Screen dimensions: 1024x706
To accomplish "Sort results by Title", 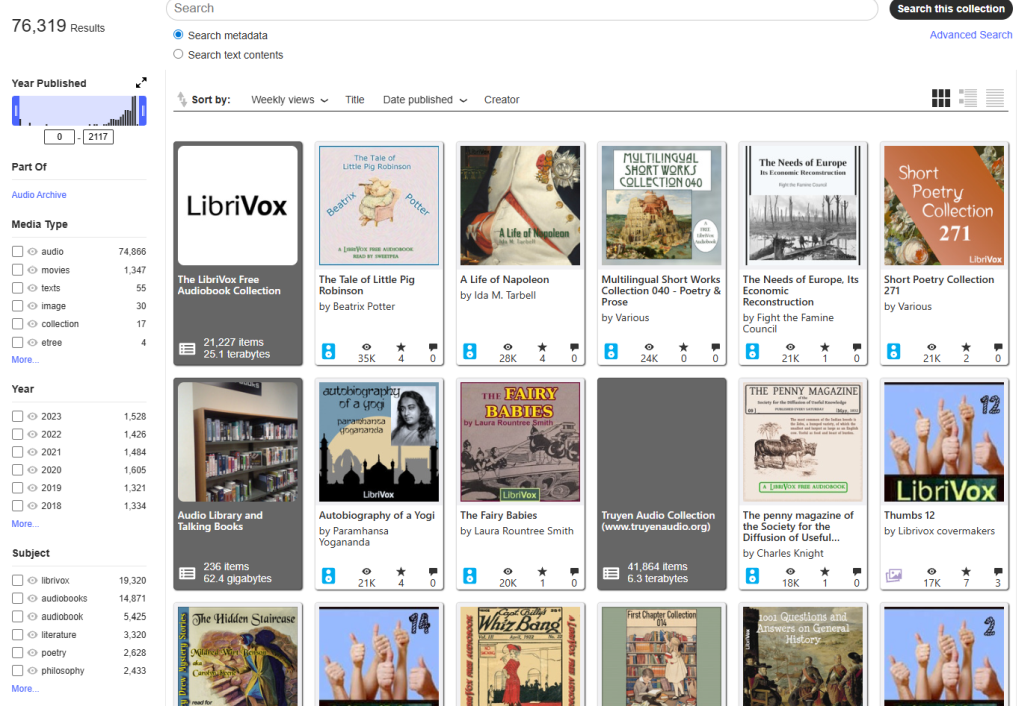I will 355,100.
